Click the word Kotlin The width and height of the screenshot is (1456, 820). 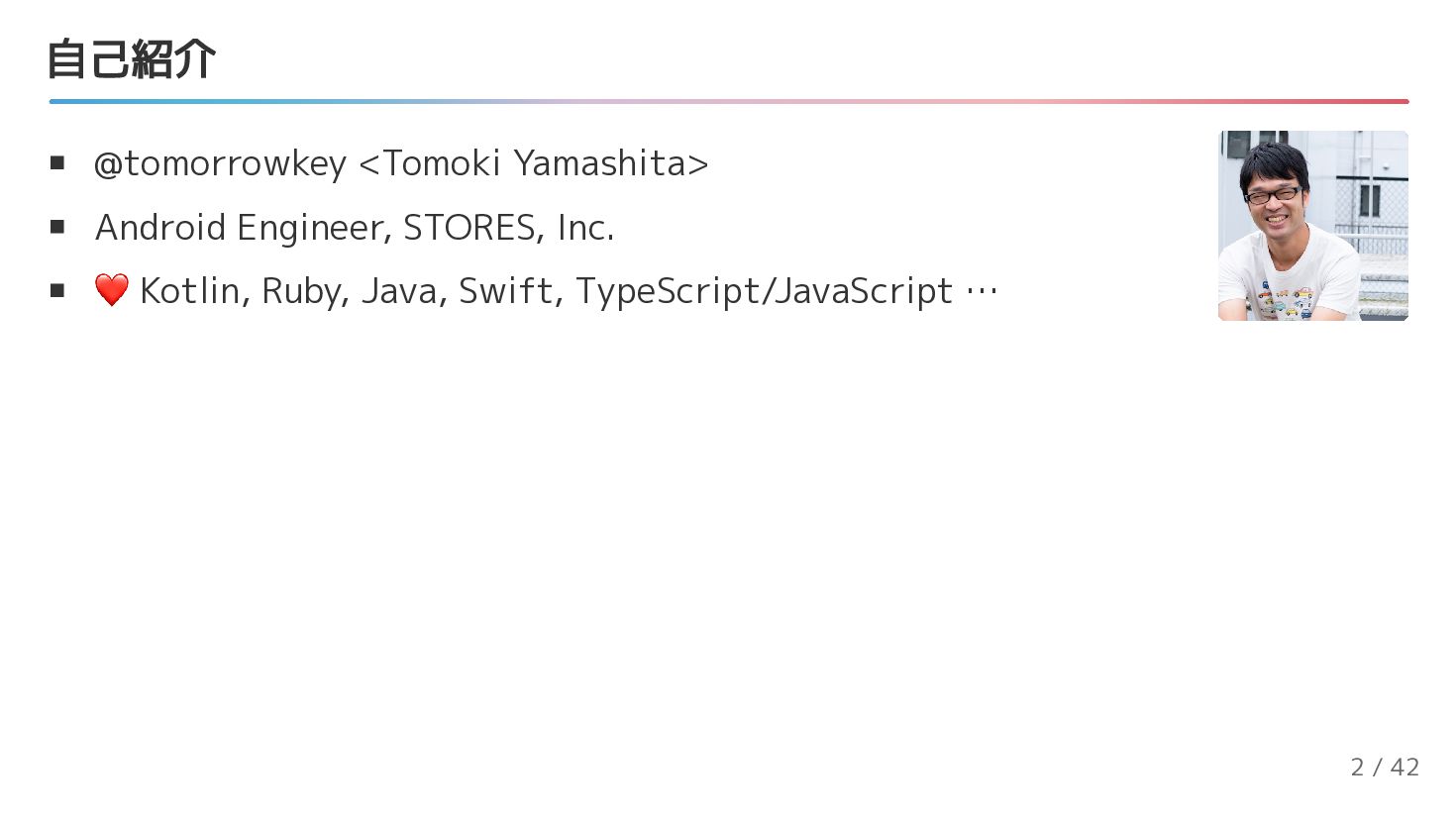point(194,291)
